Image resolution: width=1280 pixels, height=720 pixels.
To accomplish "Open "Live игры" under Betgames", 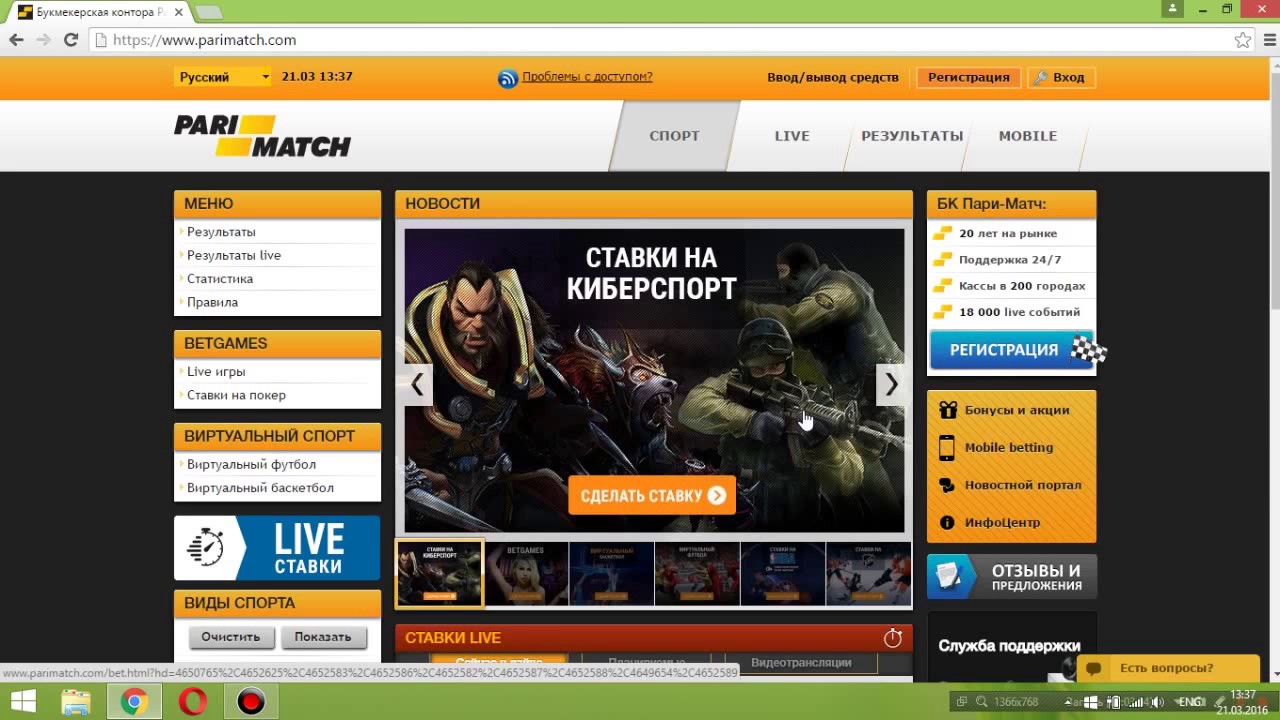I will click(216, 371).
